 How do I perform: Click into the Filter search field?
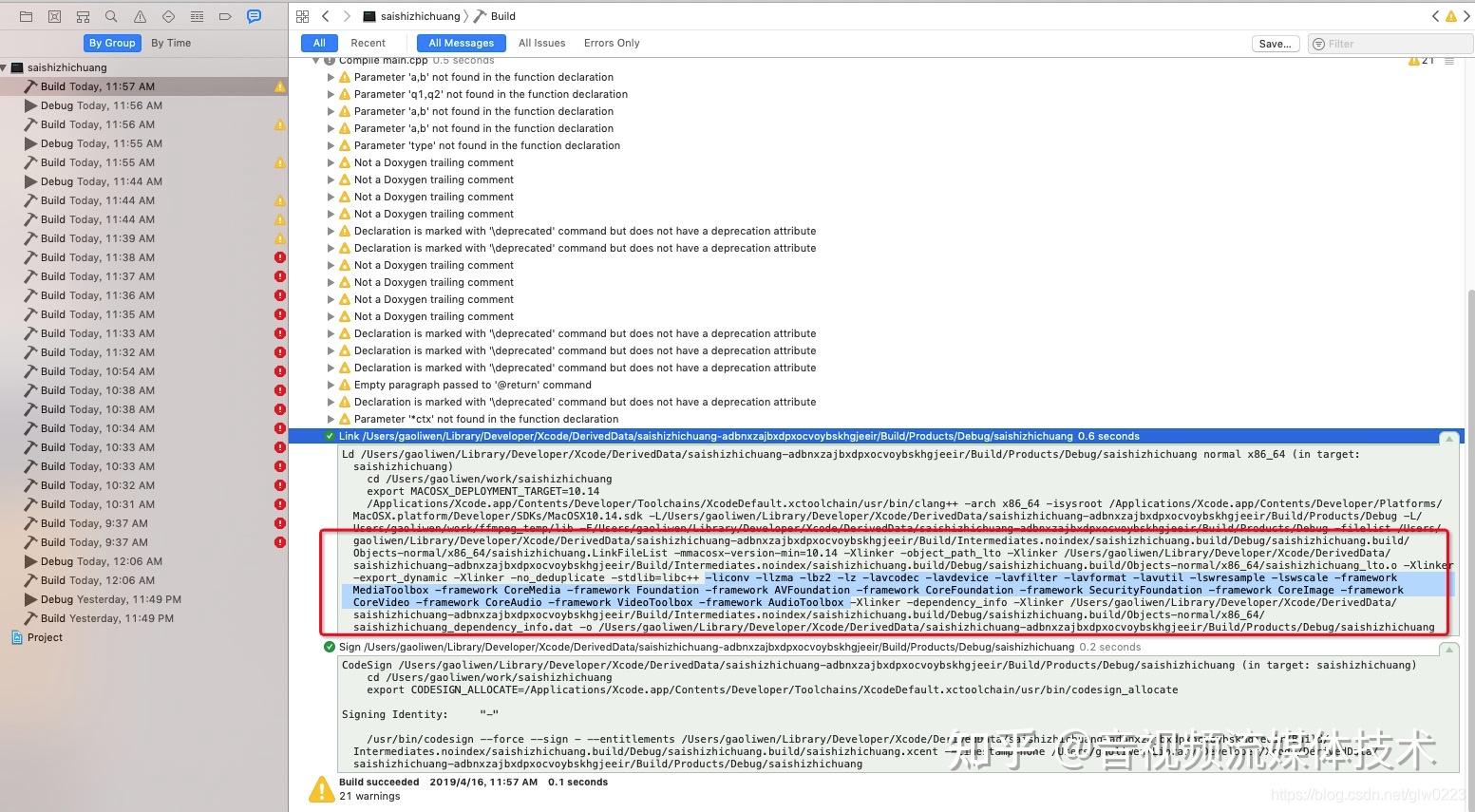click(1390, 44)
